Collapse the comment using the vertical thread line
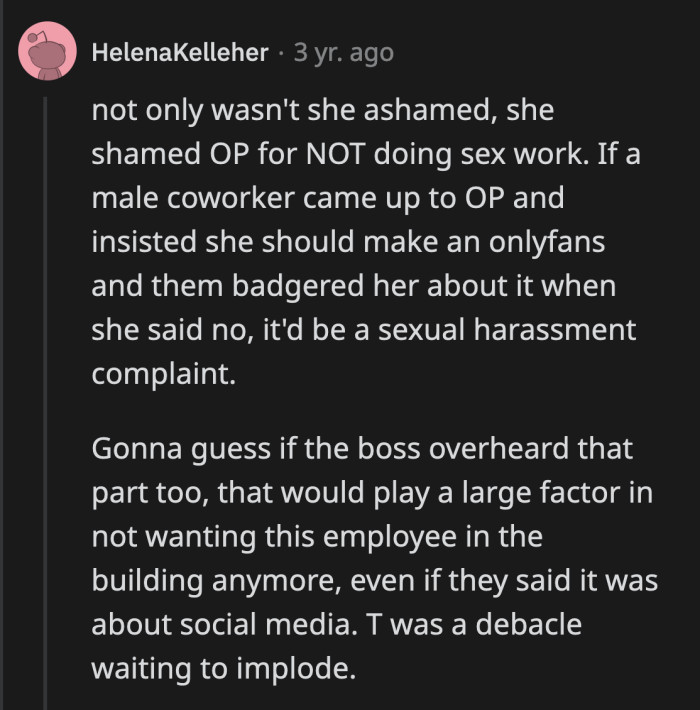 pyautogui.click(x=46, y=400)
